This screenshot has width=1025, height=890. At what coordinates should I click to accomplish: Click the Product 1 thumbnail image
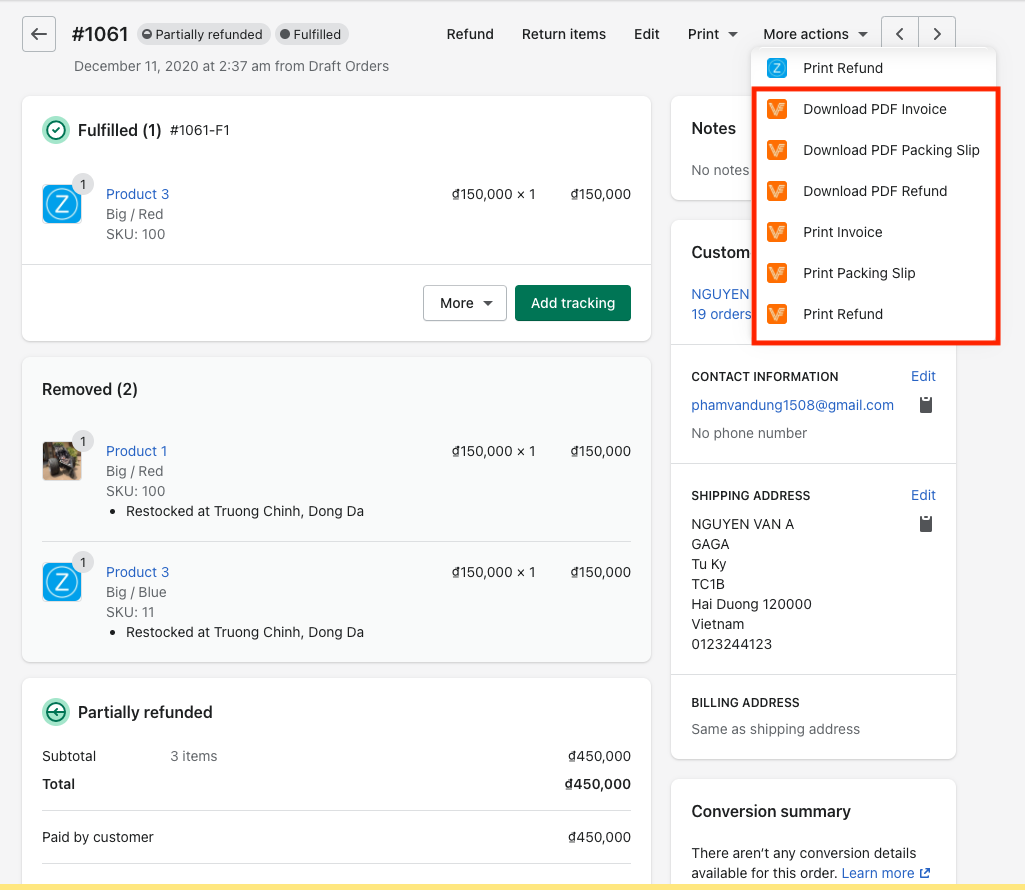pyautogui.click(x=62, y=461)
